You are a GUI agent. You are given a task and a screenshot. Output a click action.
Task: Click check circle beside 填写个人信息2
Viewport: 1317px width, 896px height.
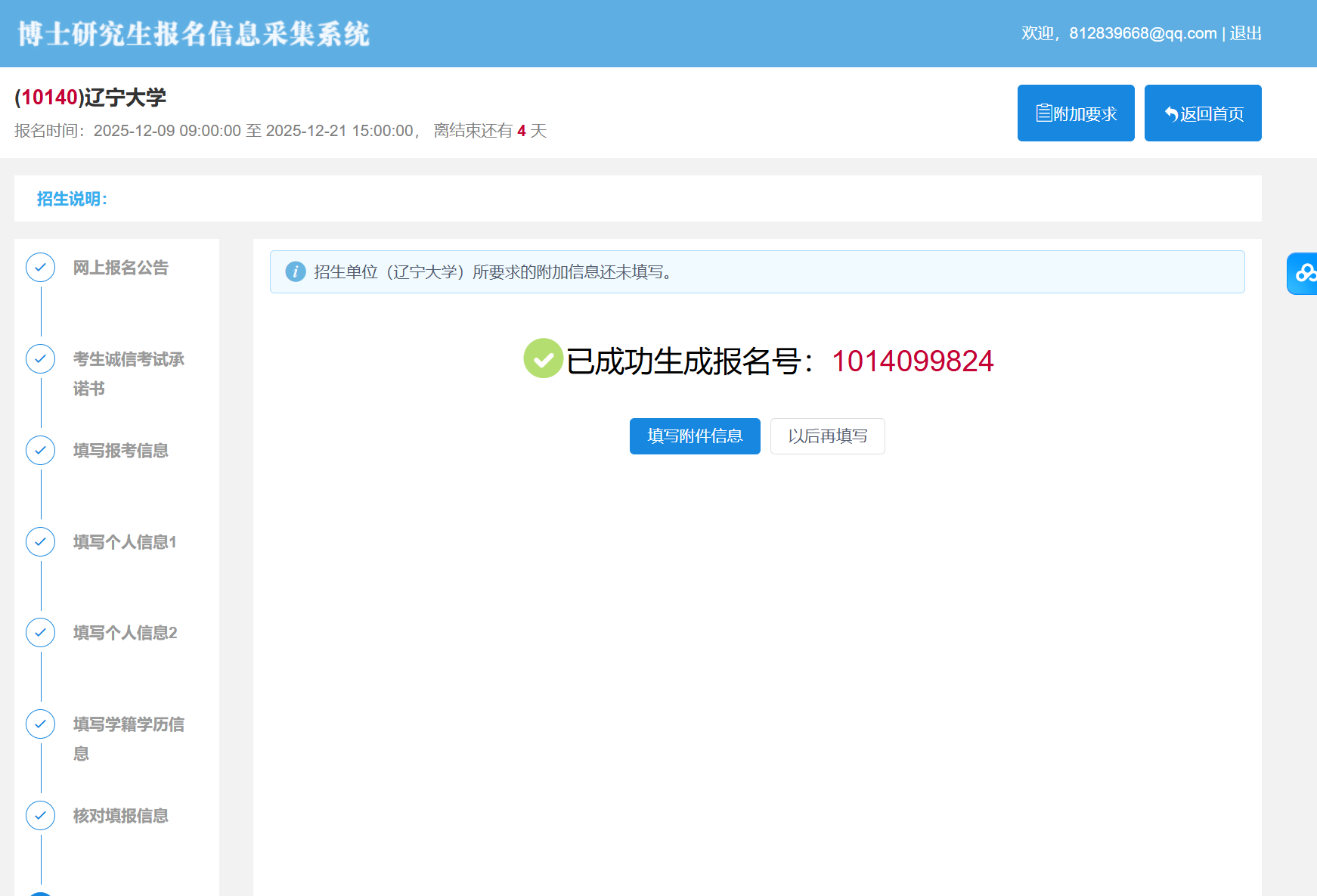click(x=41, y=633)
